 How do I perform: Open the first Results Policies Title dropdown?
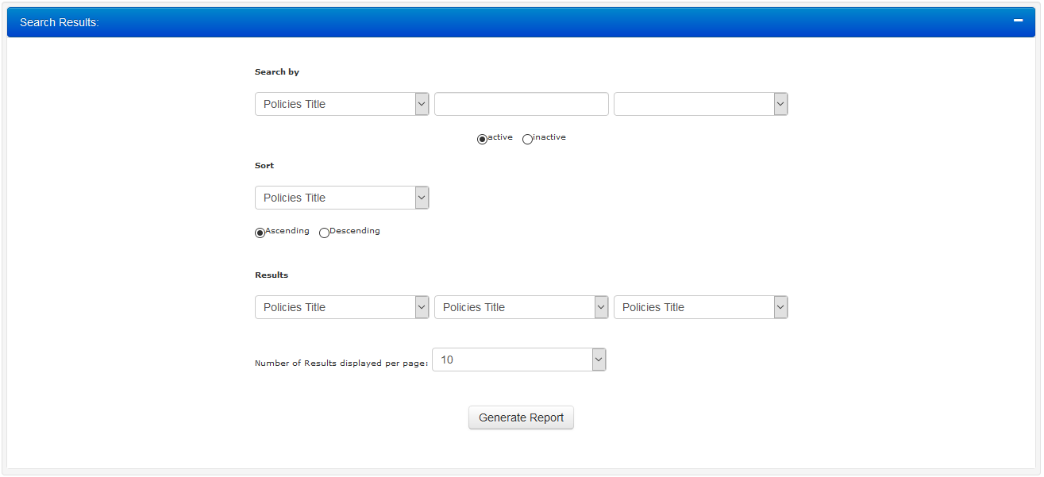[342, 307]
